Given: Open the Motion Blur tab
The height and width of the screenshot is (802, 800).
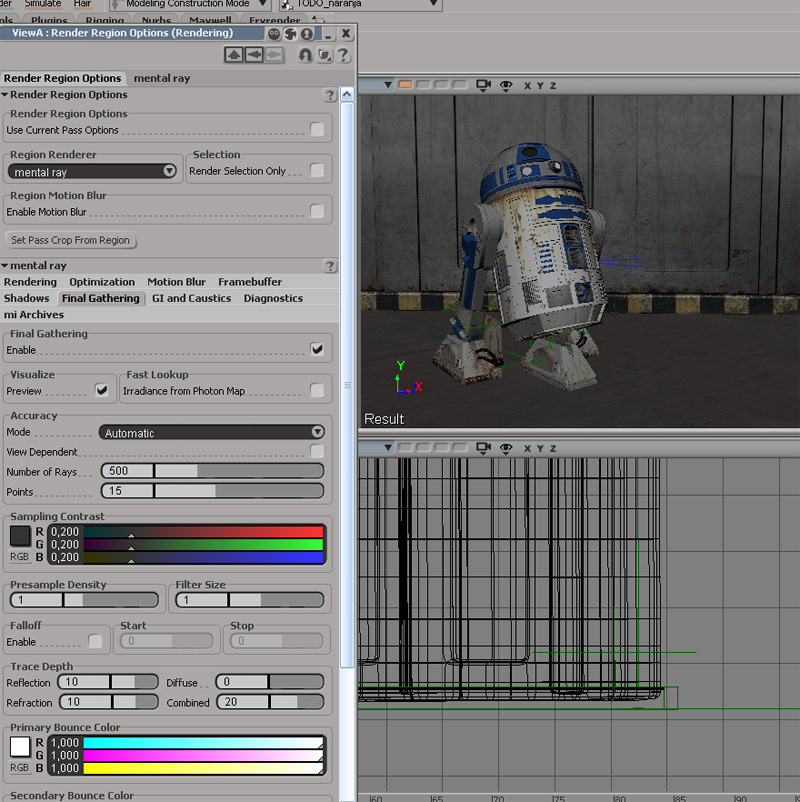Looking at the screenshot, I should (x=176, y=282).
